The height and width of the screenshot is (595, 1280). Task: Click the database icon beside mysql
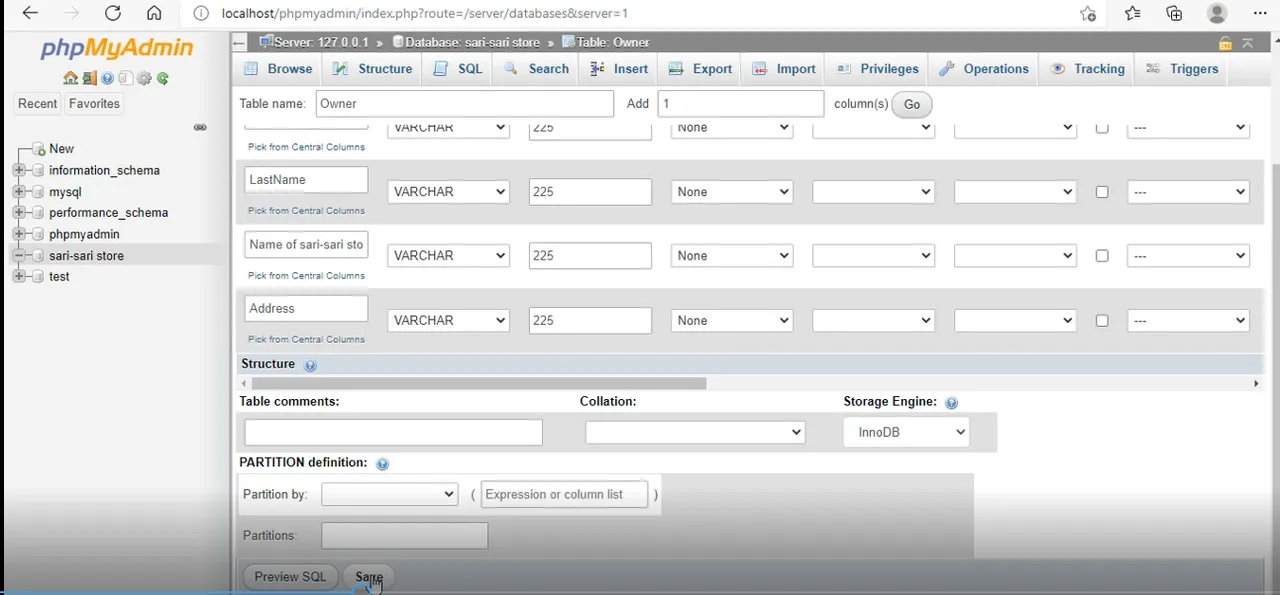(x=39, y=192)
